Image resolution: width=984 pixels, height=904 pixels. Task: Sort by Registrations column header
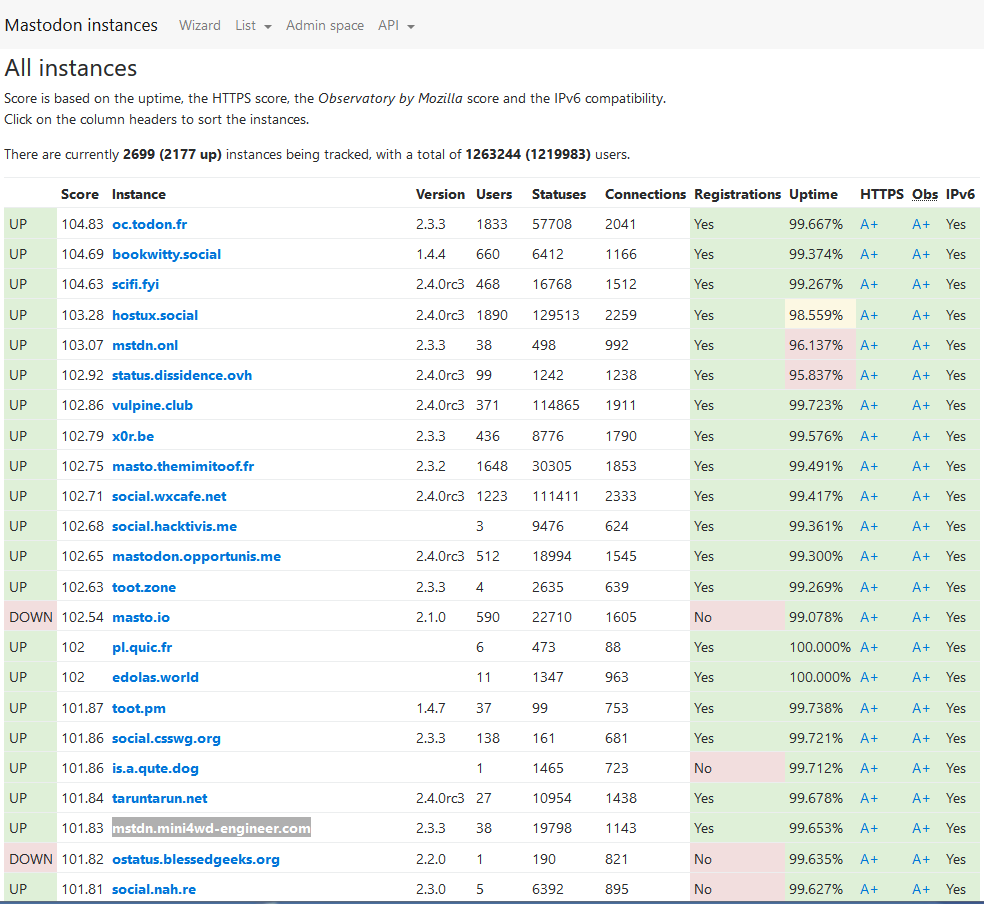click(737, 194)
